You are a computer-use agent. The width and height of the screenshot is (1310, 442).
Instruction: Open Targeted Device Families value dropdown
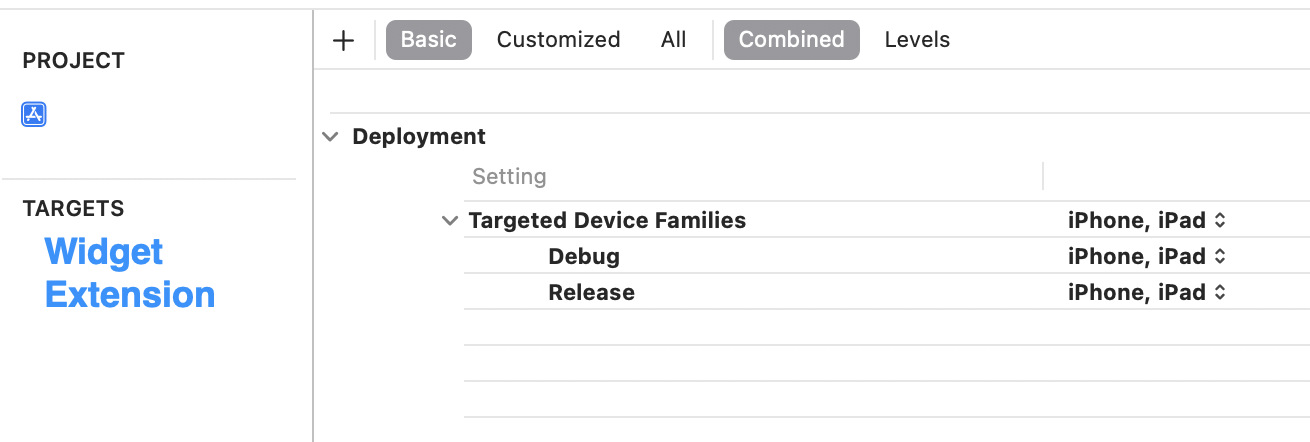[1146, 221]
